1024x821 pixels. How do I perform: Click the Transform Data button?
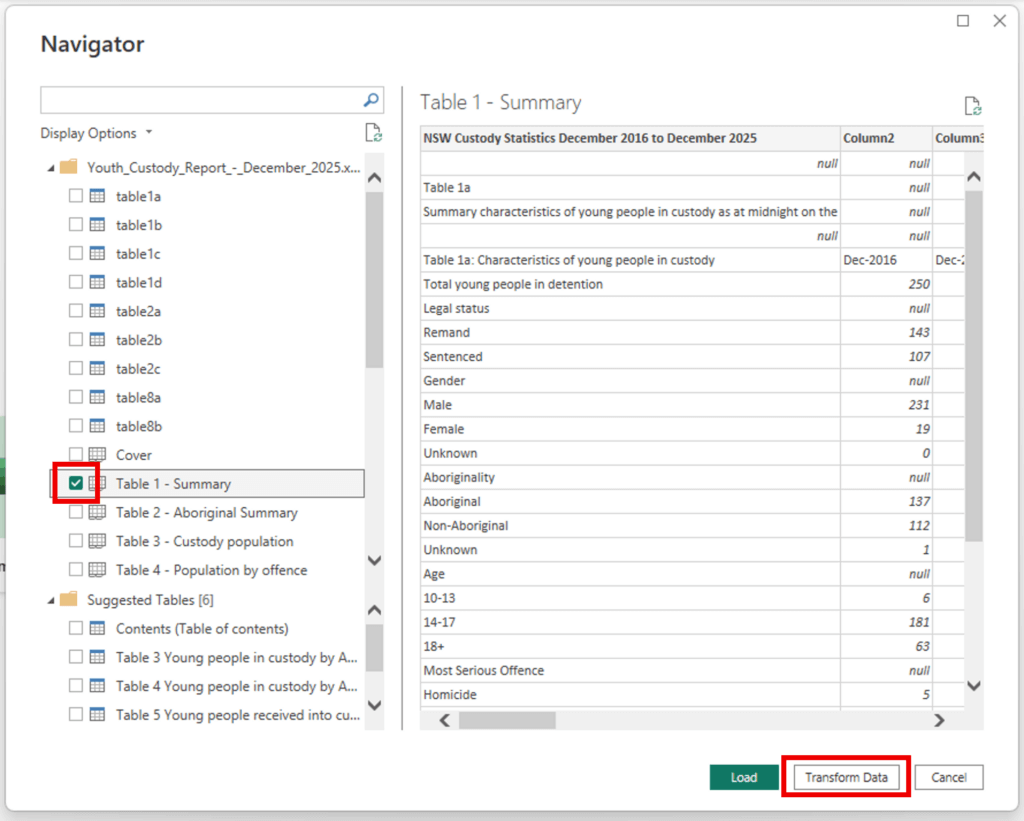click(846, 777)
